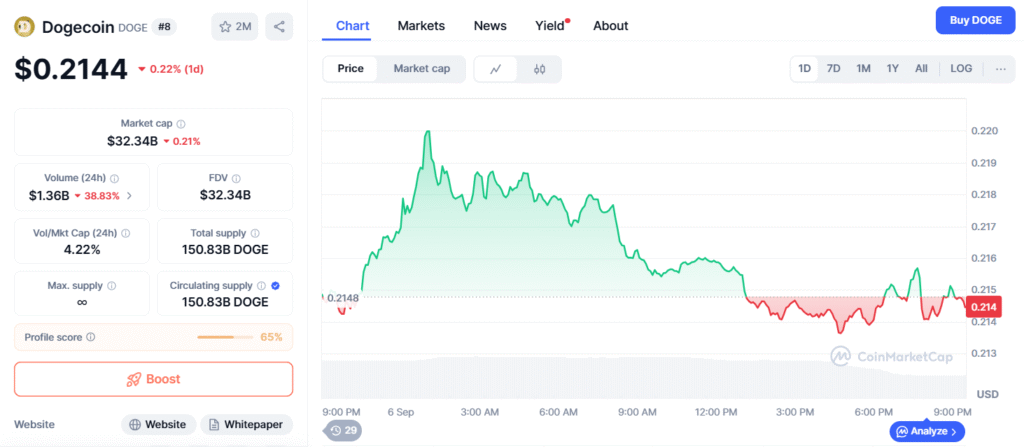Switch chart view to Market cap
The height and width of the screenshot is (447, 1024).
point(421,69)
